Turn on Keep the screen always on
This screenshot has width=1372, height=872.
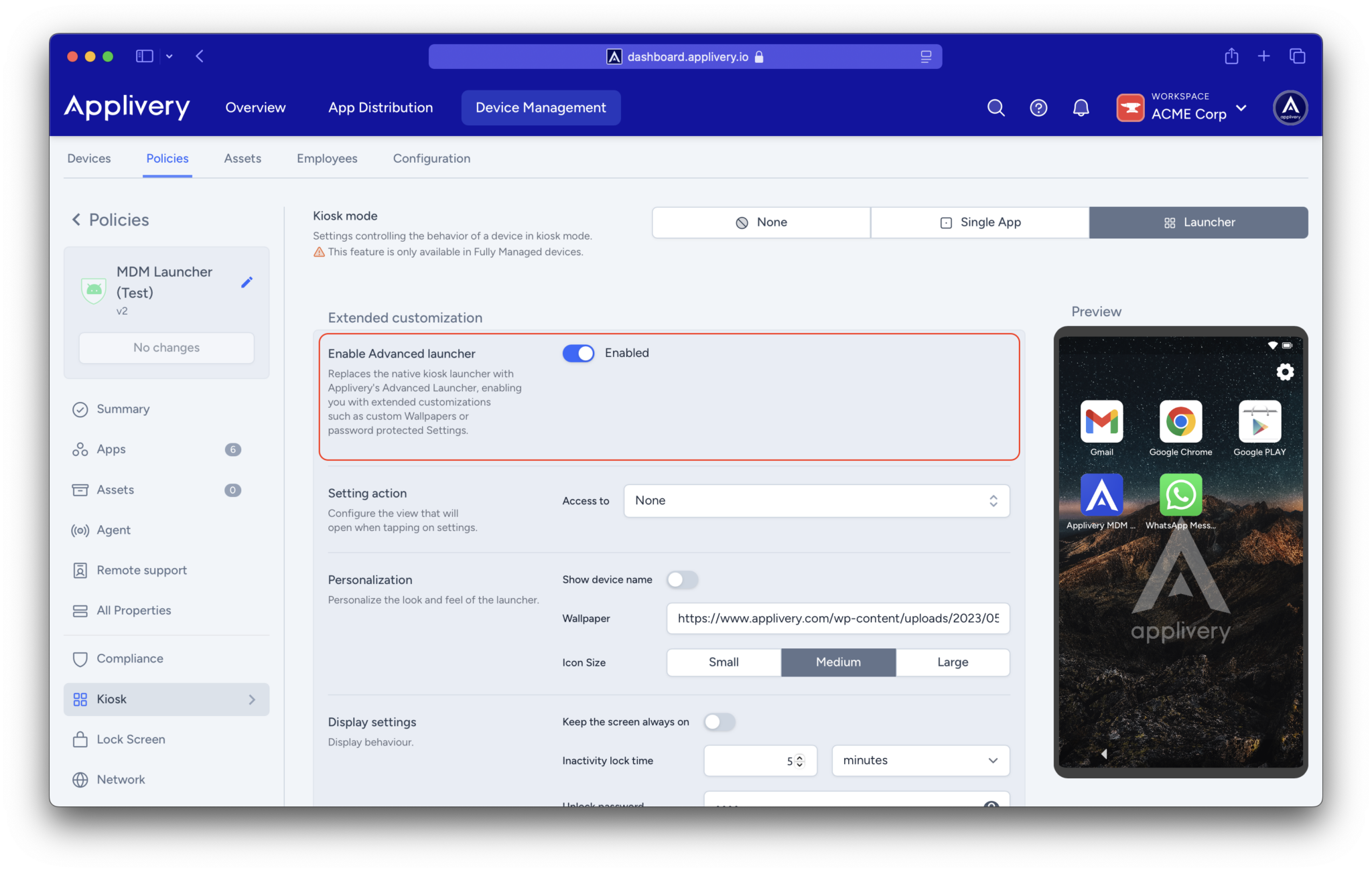tap(719, 721)
